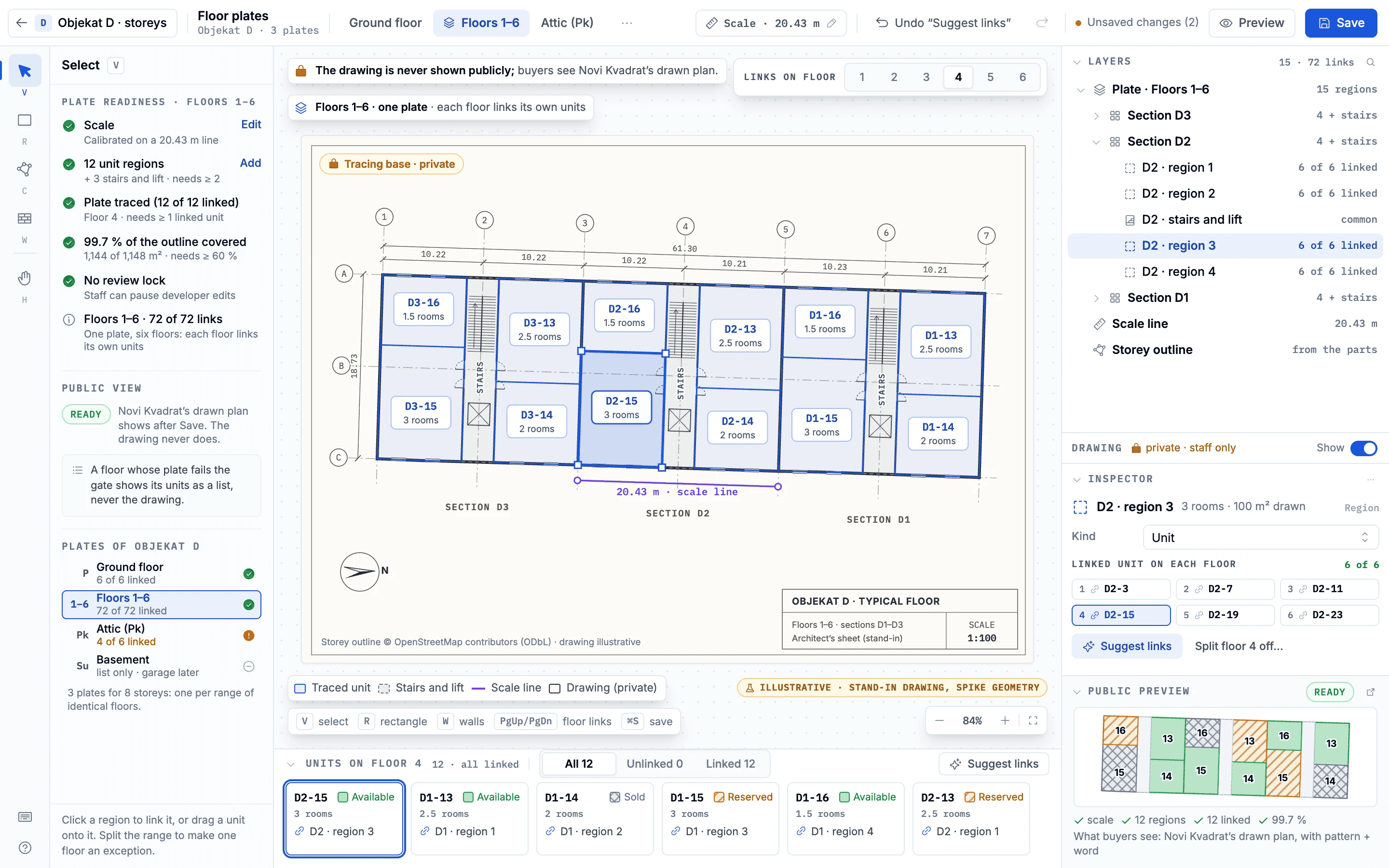
Task: Select floor 2 in Links on floor
Action: coord(894,77)
